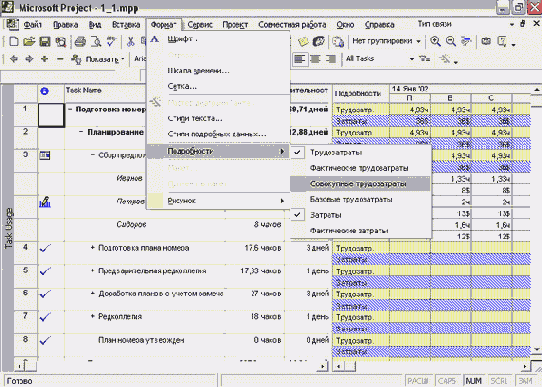The height and width of the screenshot is (387, 542).
Task: Click the AutoFilter icon next to All Tasks
Action: [424, 59]
